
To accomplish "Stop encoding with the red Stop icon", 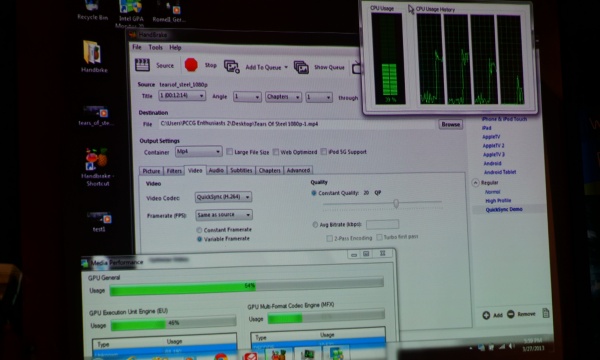I will click(191, 65).
